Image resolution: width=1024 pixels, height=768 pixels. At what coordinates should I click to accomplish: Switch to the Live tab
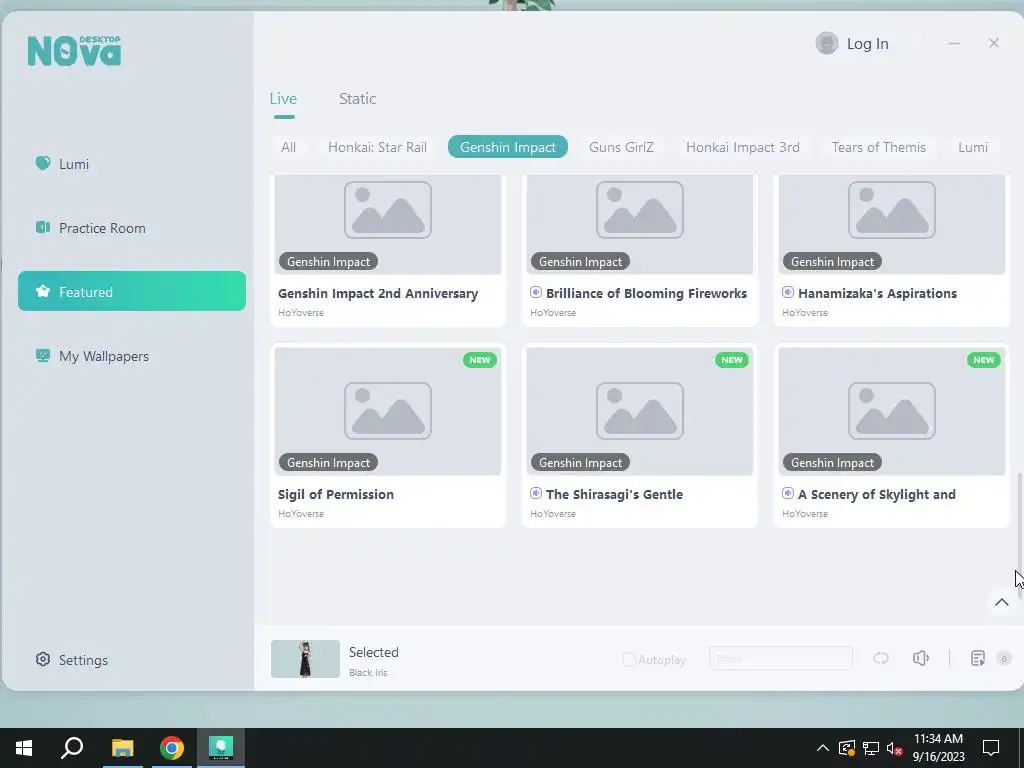283,99
